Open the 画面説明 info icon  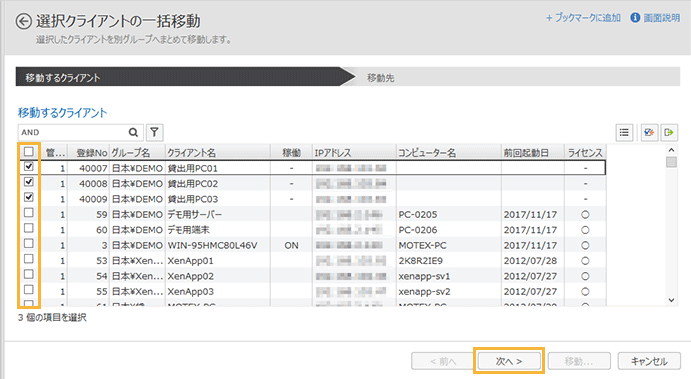(x=635, y=18)
